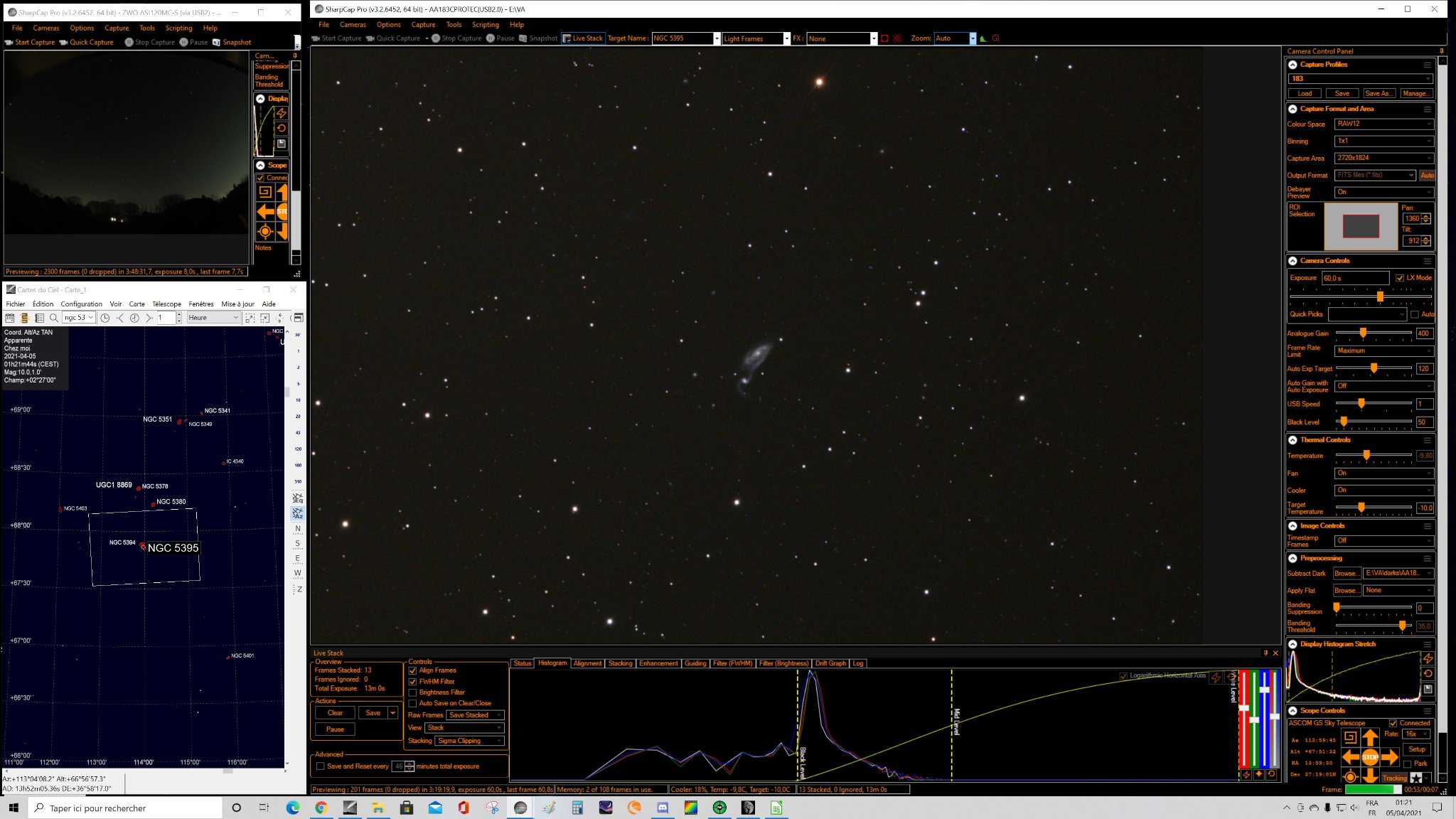Move the telescope right with the right arrow
Viewport: 1456px width, 819px height.
tap(1390, 757)
